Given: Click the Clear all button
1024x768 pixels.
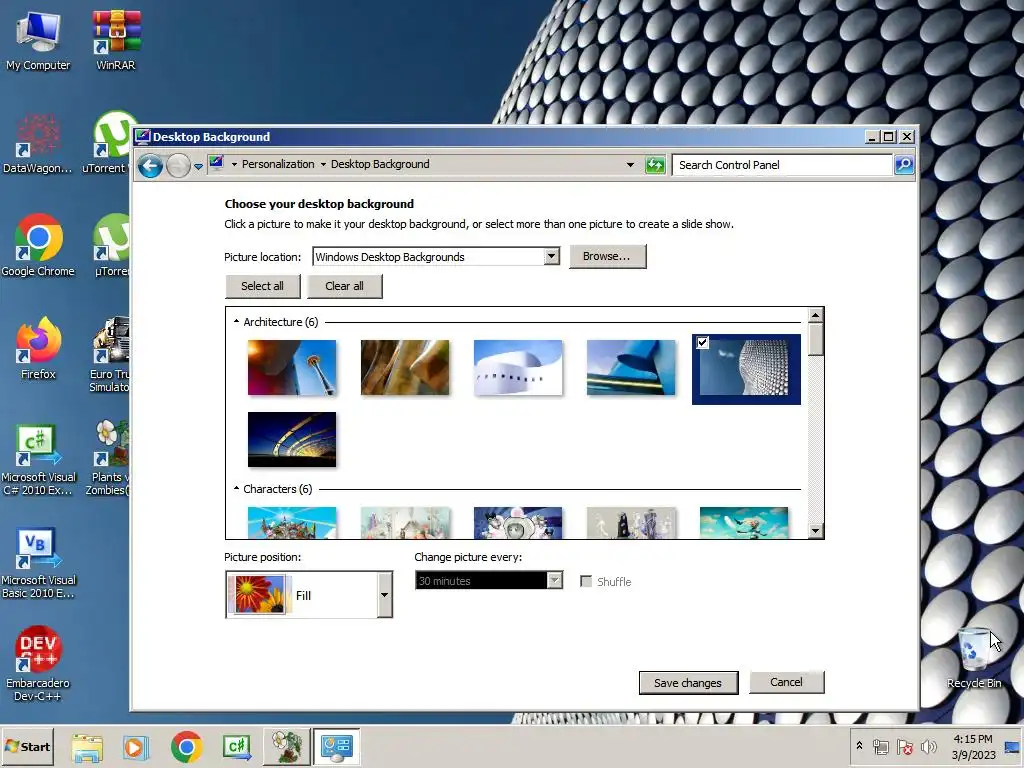Looking at the screenshot, I should pos(345,286).
